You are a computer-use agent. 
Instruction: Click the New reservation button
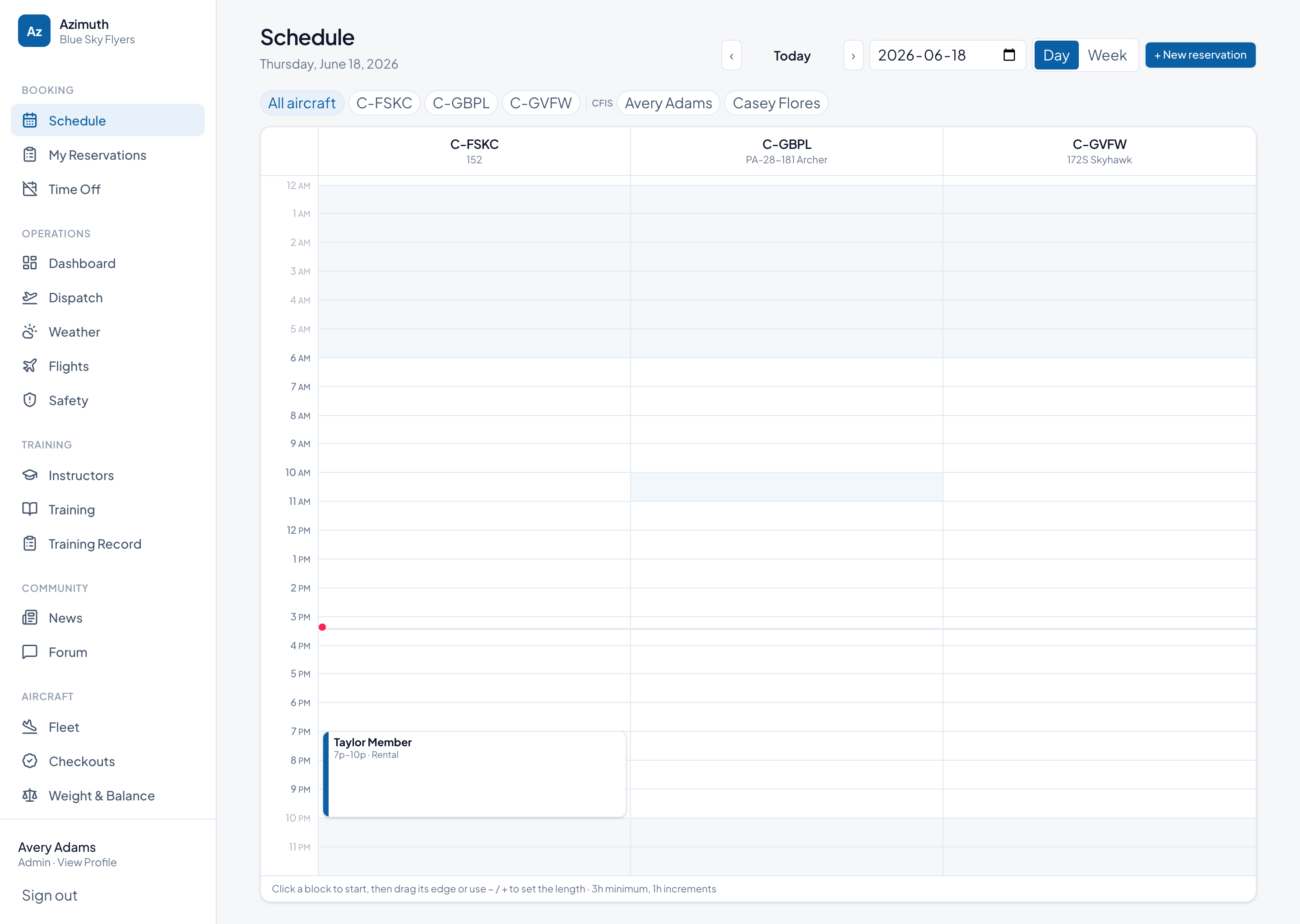coord(1200,55)
